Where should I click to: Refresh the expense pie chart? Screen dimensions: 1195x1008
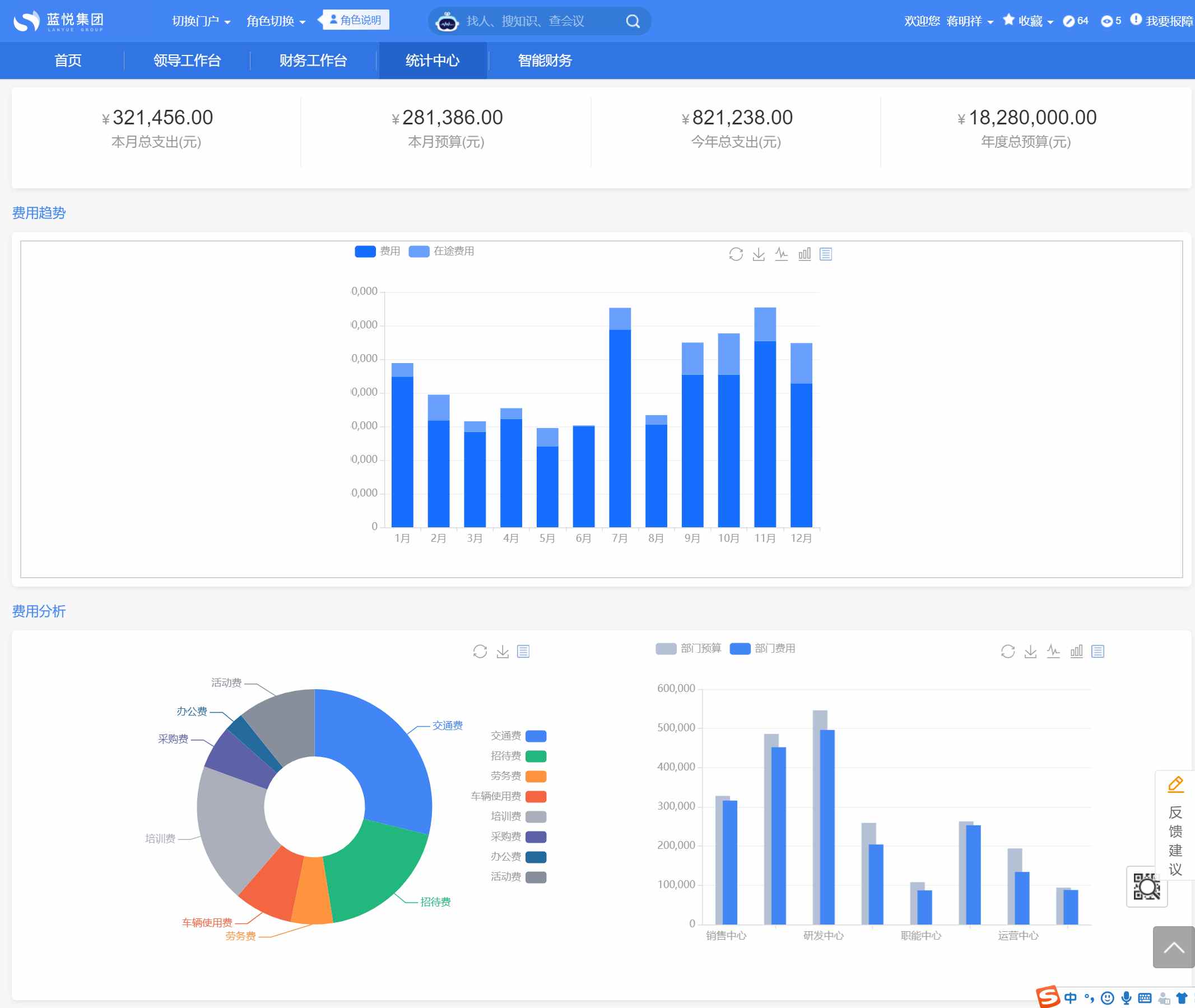coord(480,652)
